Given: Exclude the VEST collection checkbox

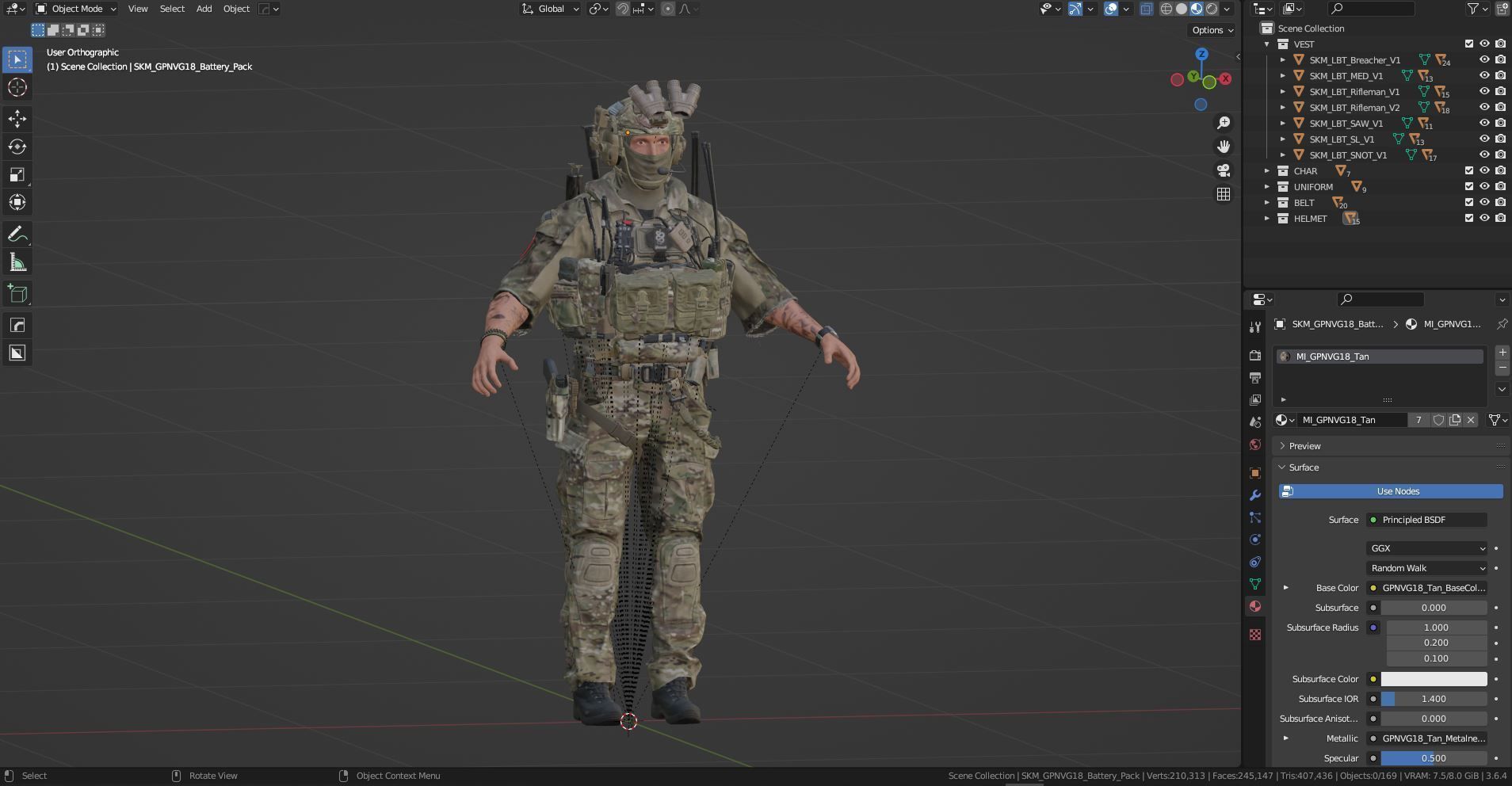Looking at the screenshot, I should (x=1468, y=44).
